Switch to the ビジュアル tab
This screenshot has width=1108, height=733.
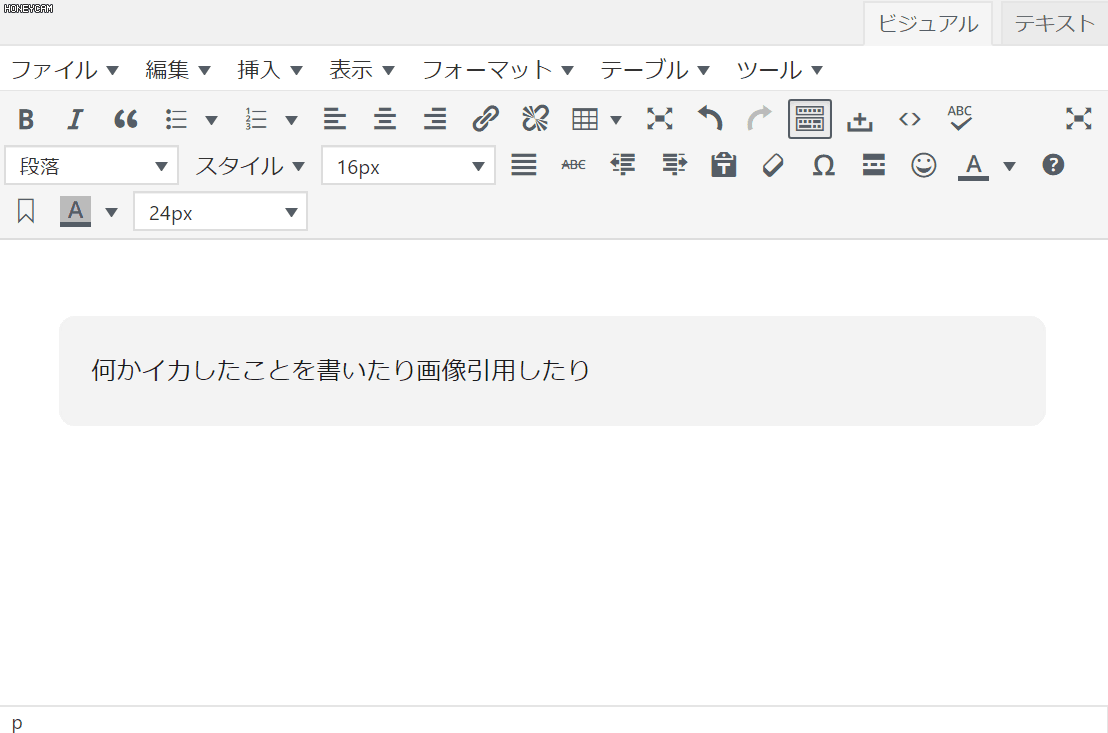point(928,23)
